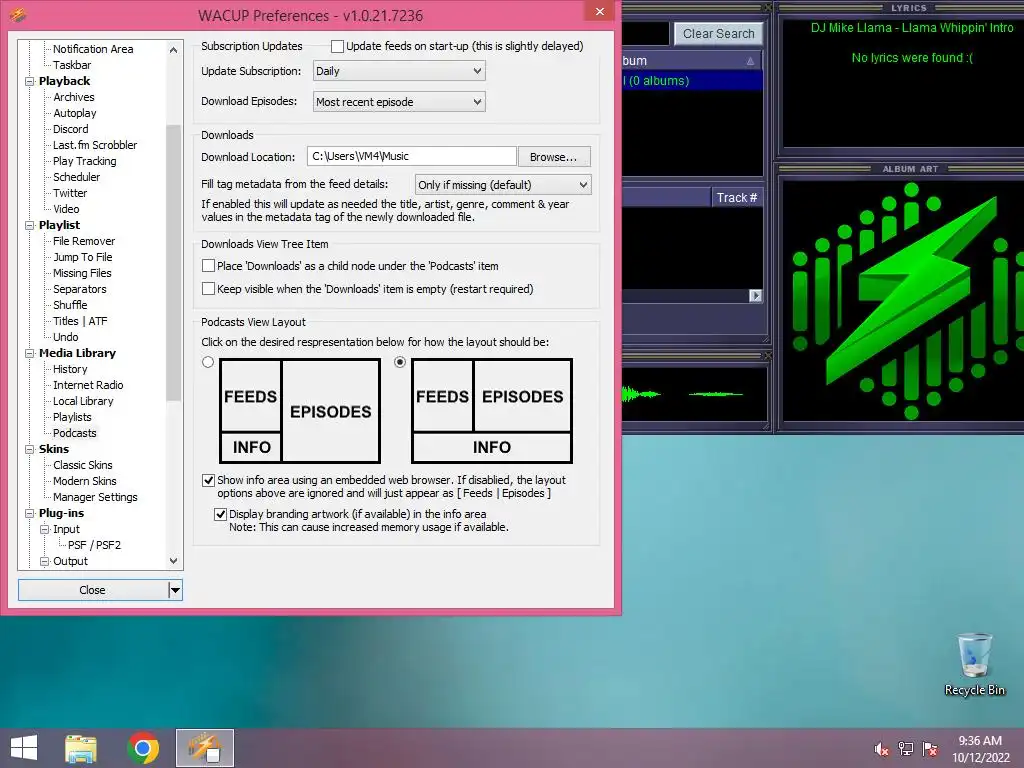This screenshot has height=768, width=1024.
Task: Open the Close button dropdown arrow
Action: (x=175, y=590)
